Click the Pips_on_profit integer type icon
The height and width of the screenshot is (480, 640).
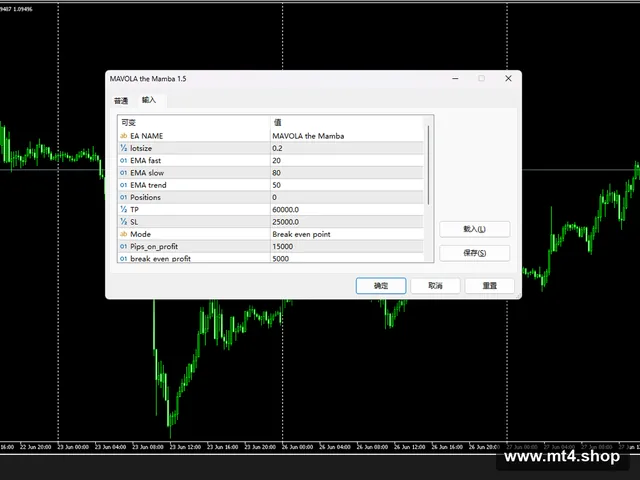click(123, 246)
